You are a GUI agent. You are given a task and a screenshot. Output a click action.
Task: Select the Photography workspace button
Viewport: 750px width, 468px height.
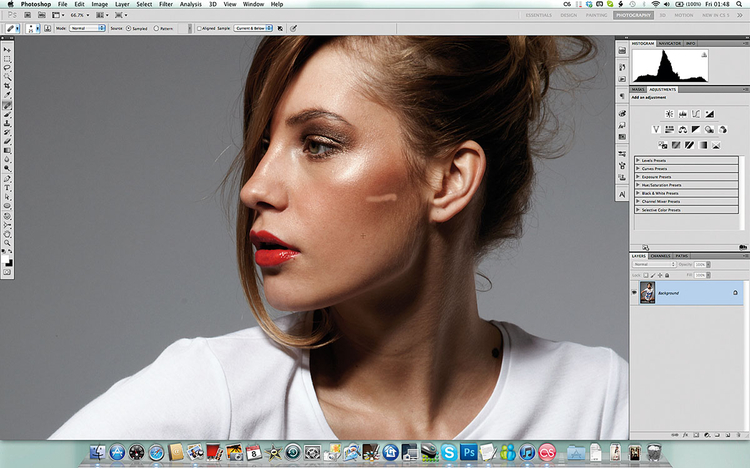point(633,15)
